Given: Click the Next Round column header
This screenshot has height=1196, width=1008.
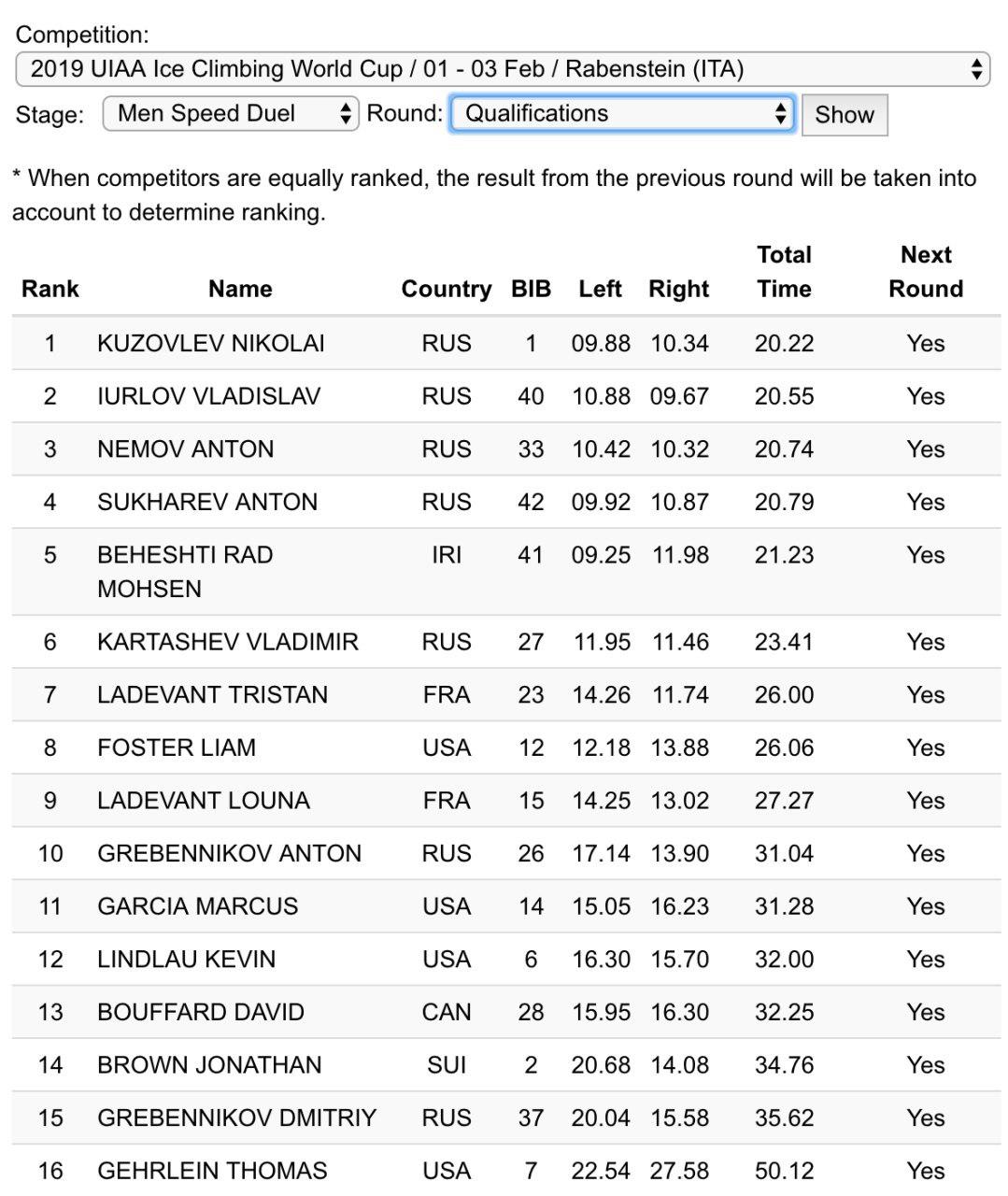Looking at the screenshot, I should [925, 272].
